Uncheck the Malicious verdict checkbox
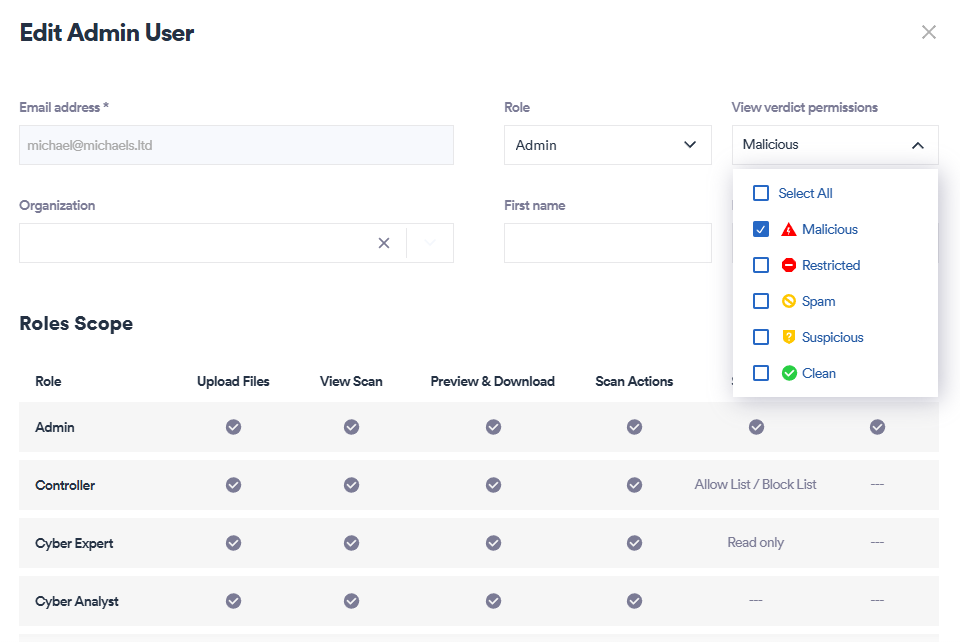 (x=761, y=229)
